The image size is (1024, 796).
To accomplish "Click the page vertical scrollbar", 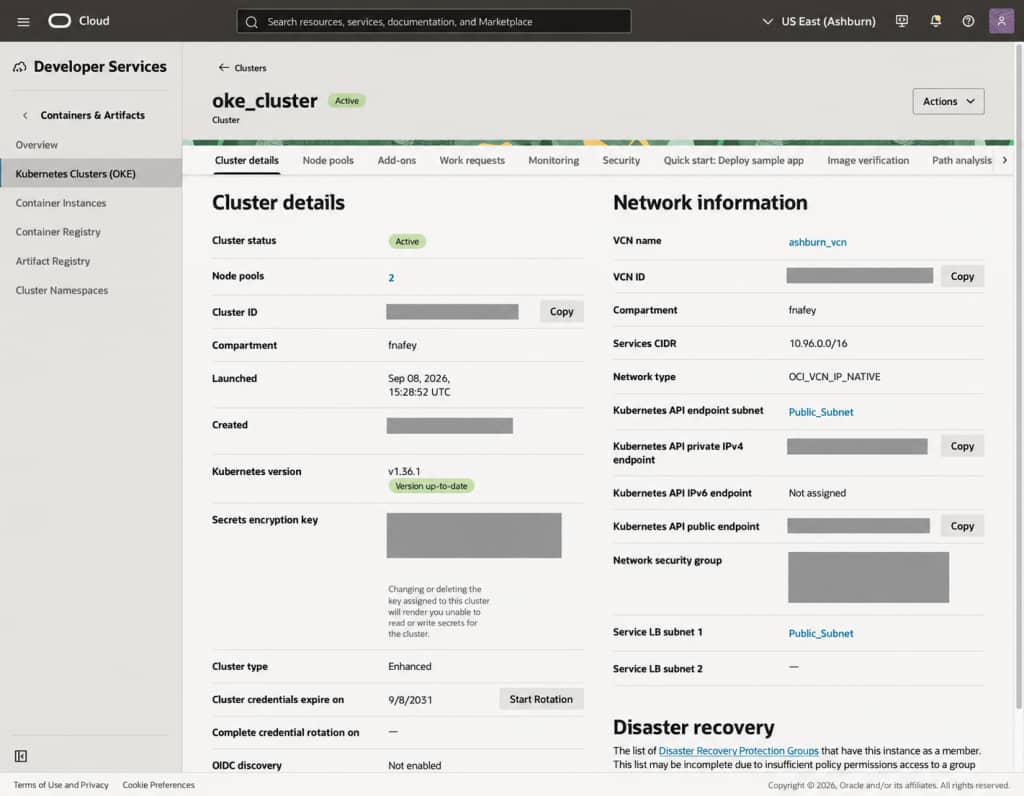I will [1018, 377].
